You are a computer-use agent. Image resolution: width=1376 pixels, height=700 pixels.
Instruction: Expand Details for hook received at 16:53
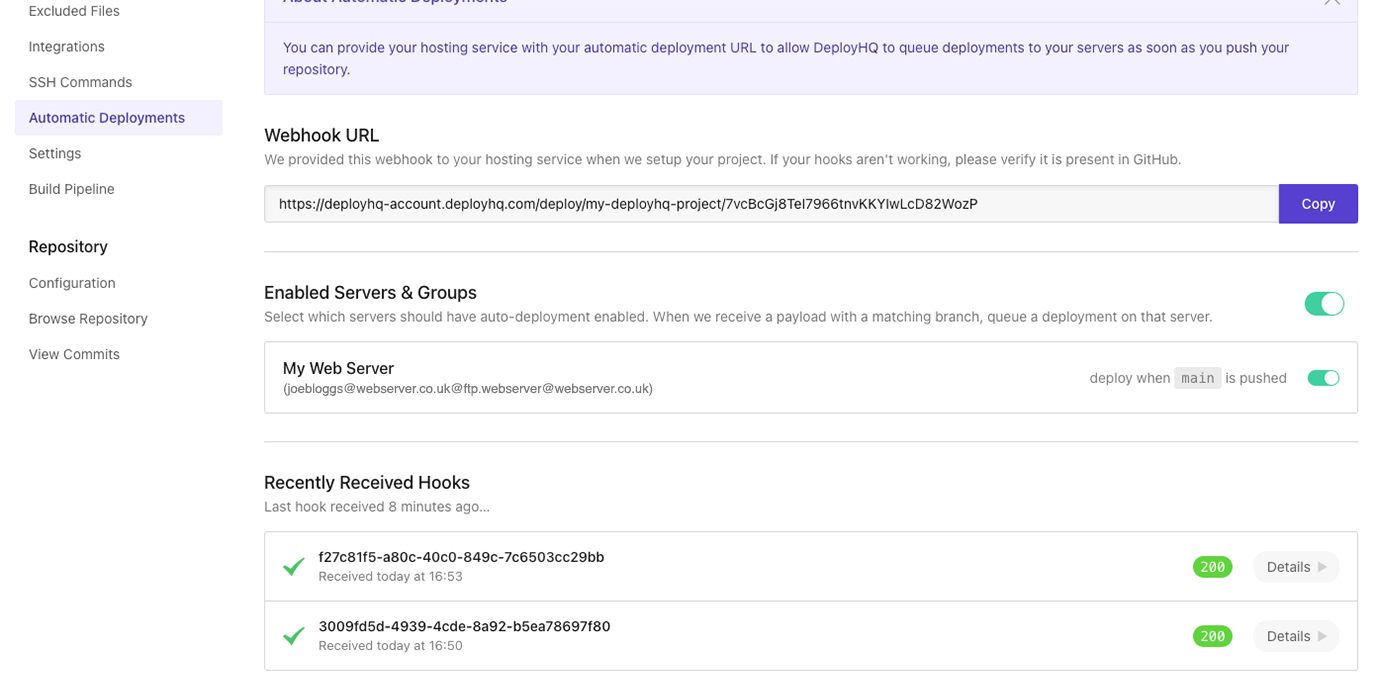(1295, 567)
